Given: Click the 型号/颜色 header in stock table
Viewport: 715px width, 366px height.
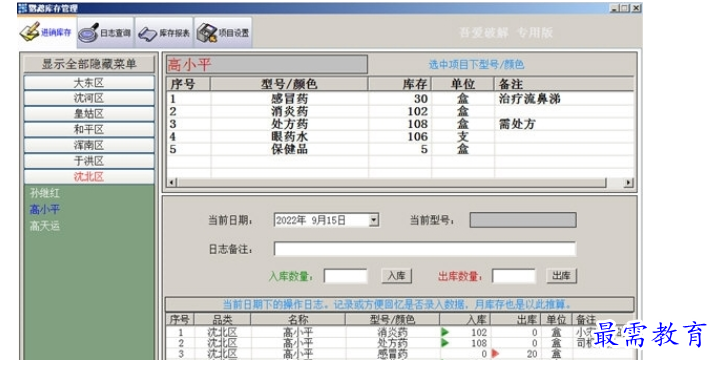Looking at the screenshot, I should click(x=289, y=84).
